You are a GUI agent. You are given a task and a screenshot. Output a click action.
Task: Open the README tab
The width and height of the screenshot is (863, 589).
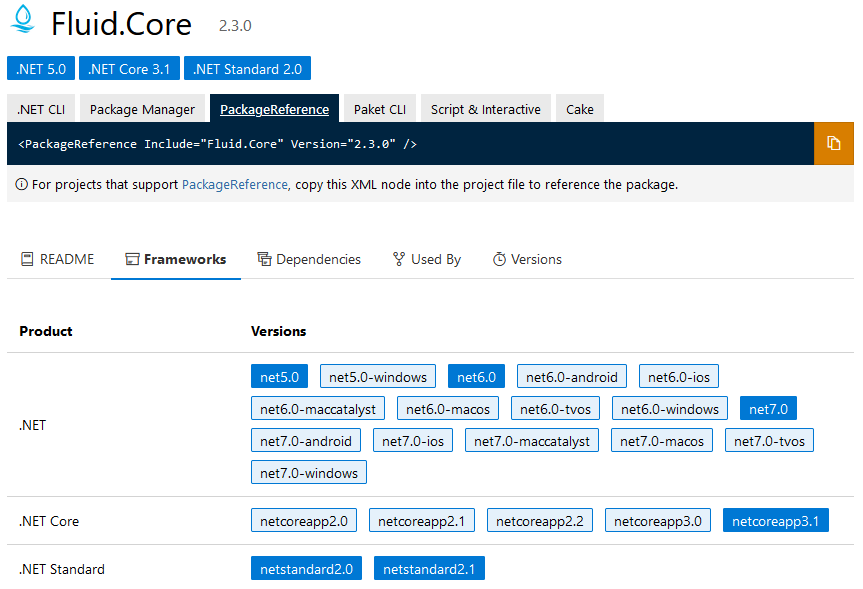point(57,259)
